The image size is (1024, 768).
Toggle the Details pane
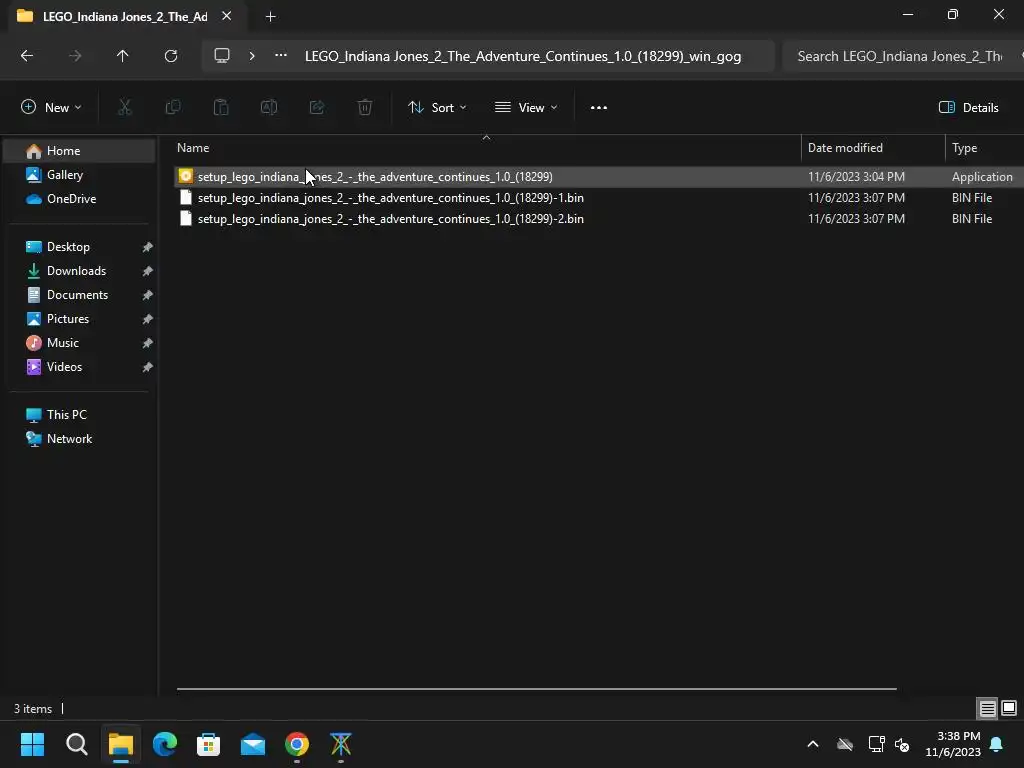pyautogui.click(x=968, y=108)
